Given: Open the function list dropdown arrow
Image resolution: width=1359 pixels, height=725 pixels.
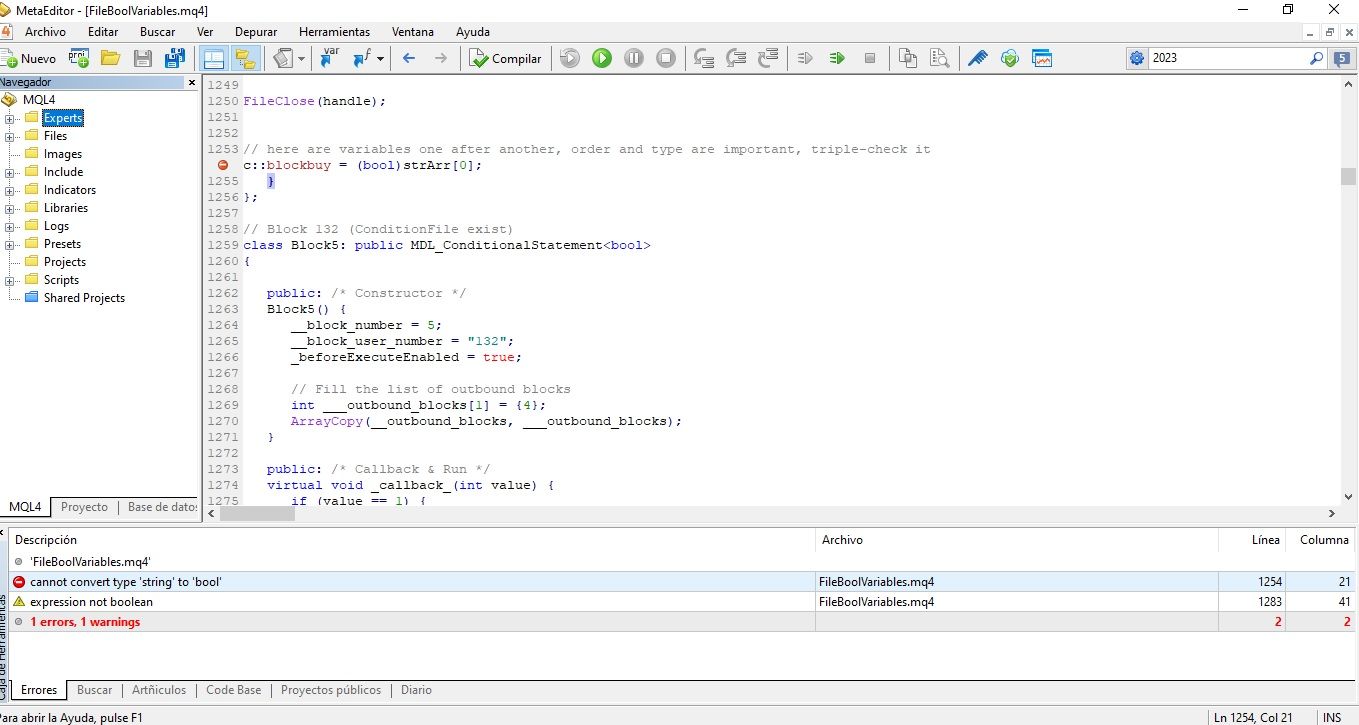Looking at the screenshot, I should [382, 58].
